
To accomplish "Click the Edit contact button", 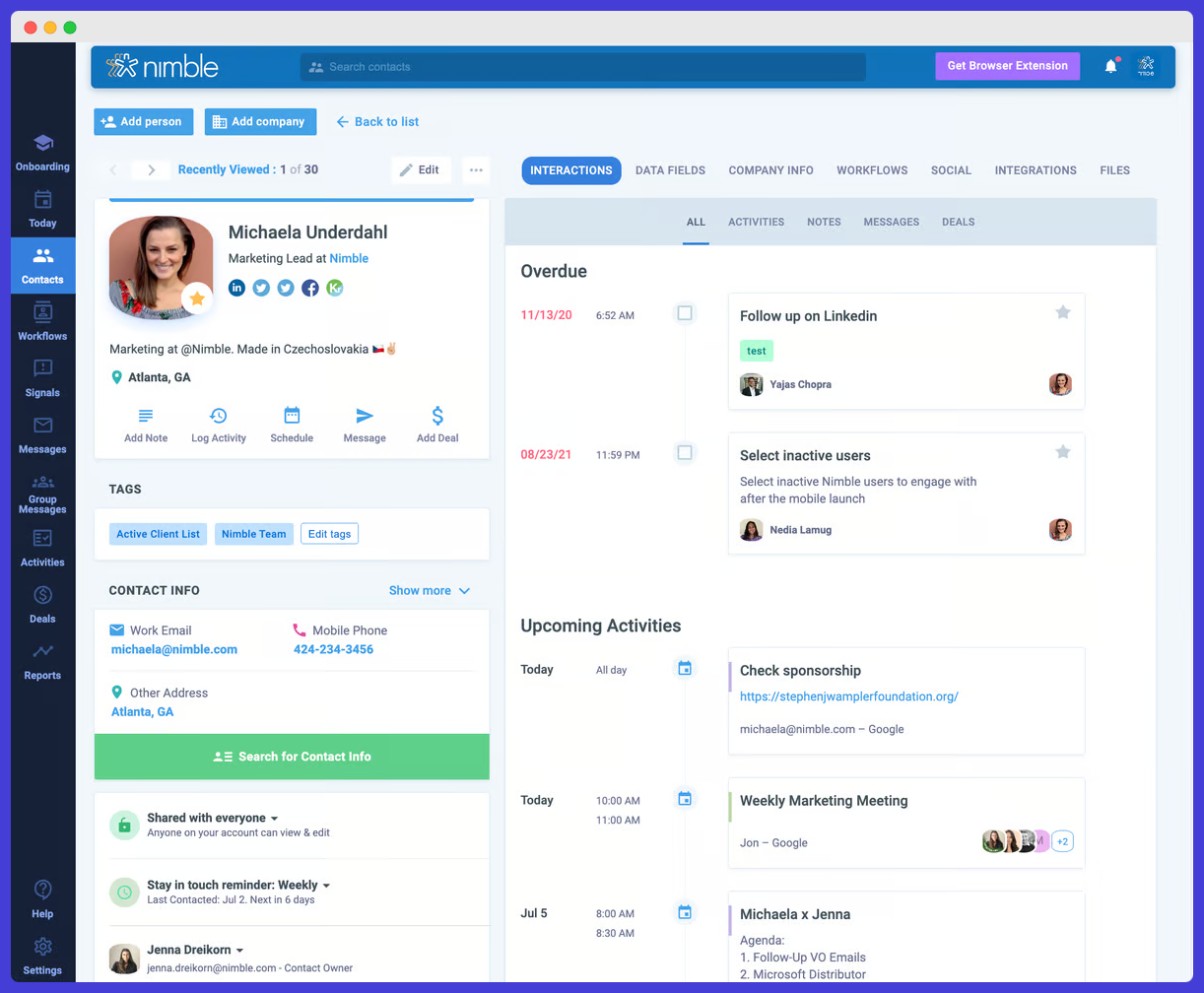I will (421, 169).
